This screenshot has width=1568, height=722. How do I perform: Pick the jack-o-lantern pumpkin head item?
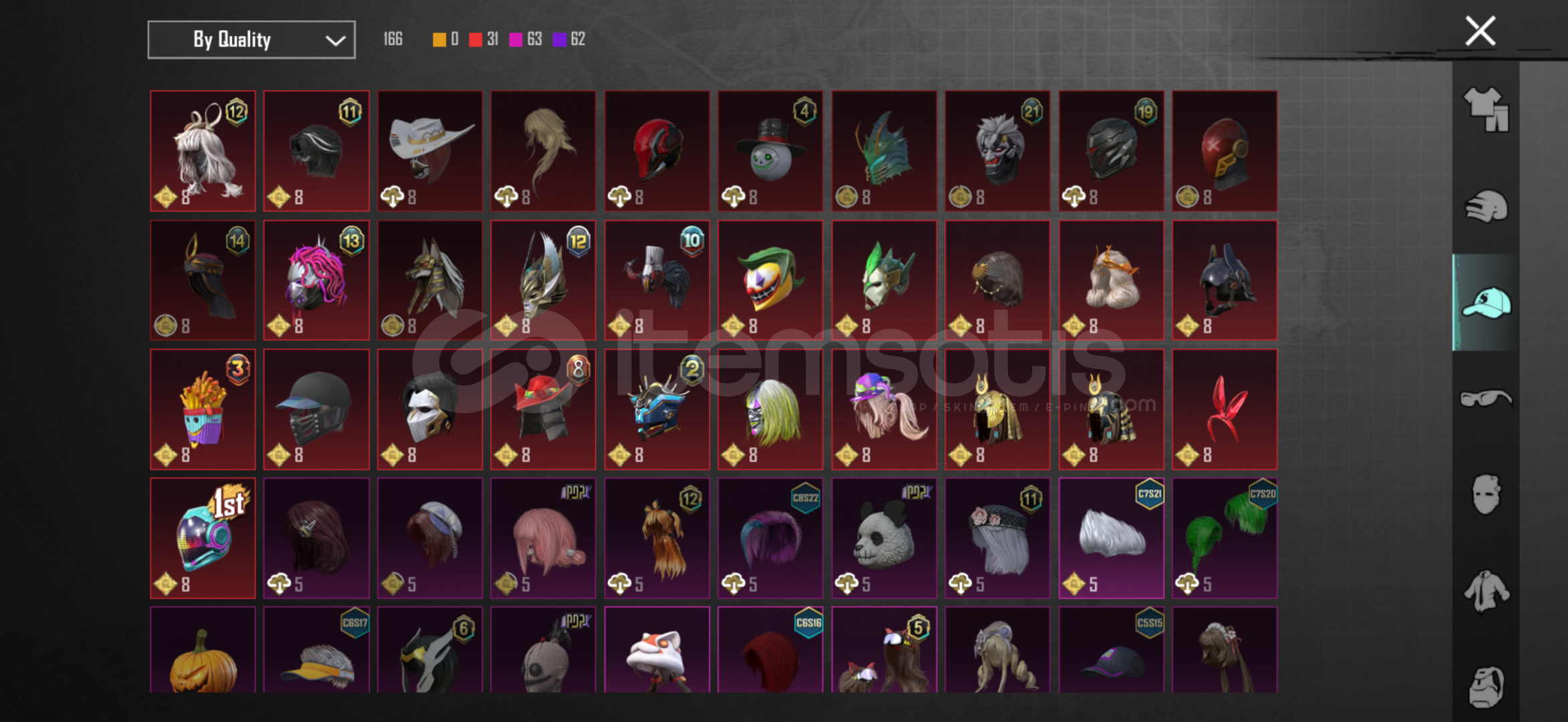tap(202, 650)
